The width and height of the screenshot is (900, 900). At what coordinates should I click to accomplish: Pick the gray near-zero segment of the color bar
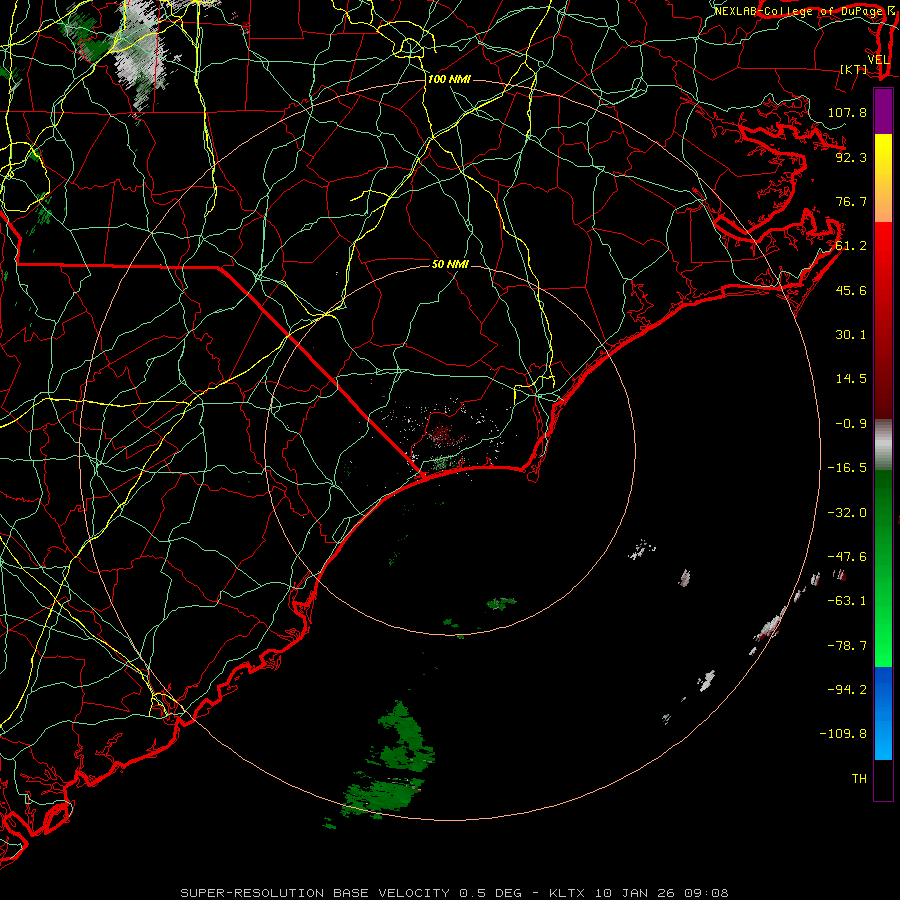(x=883, y=443)
